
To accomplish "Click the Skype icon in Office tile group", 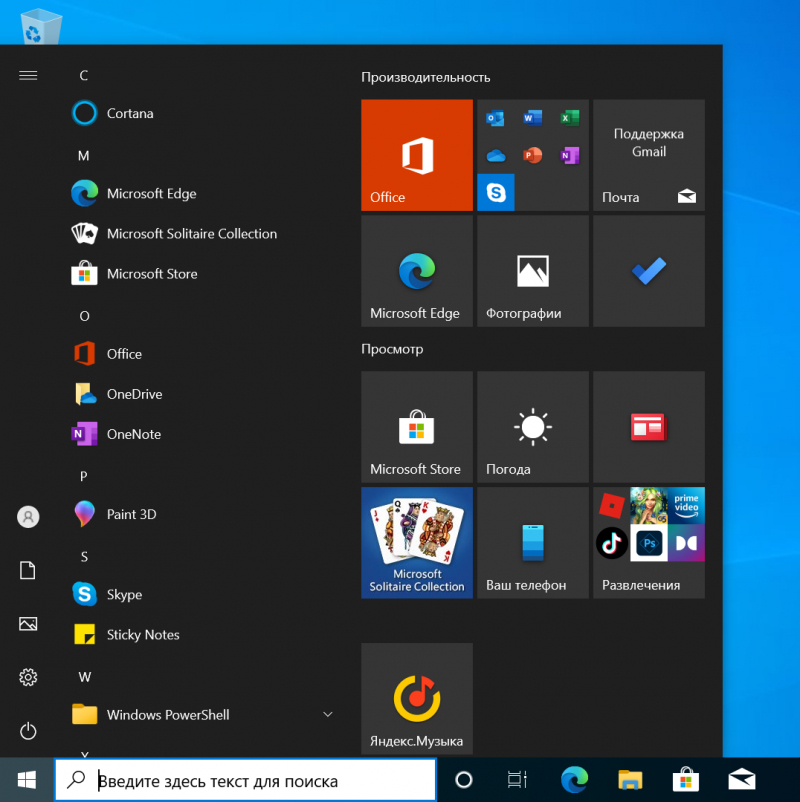I will click(495, 191).
